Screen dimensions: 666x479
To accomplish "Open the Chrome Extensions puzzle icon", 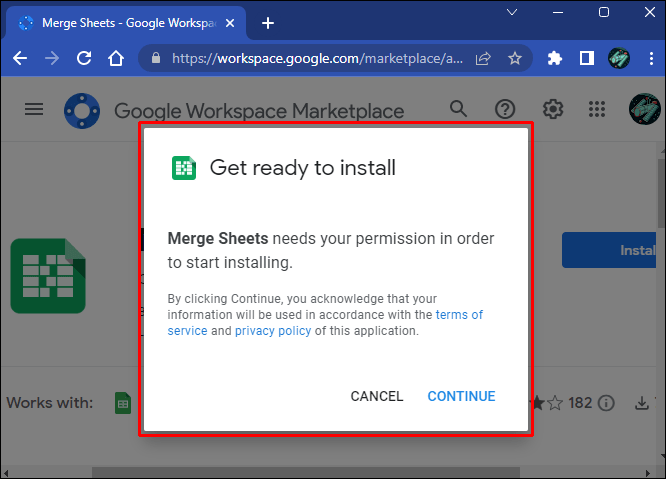I will pyautogui.click(x=556, y=58).
